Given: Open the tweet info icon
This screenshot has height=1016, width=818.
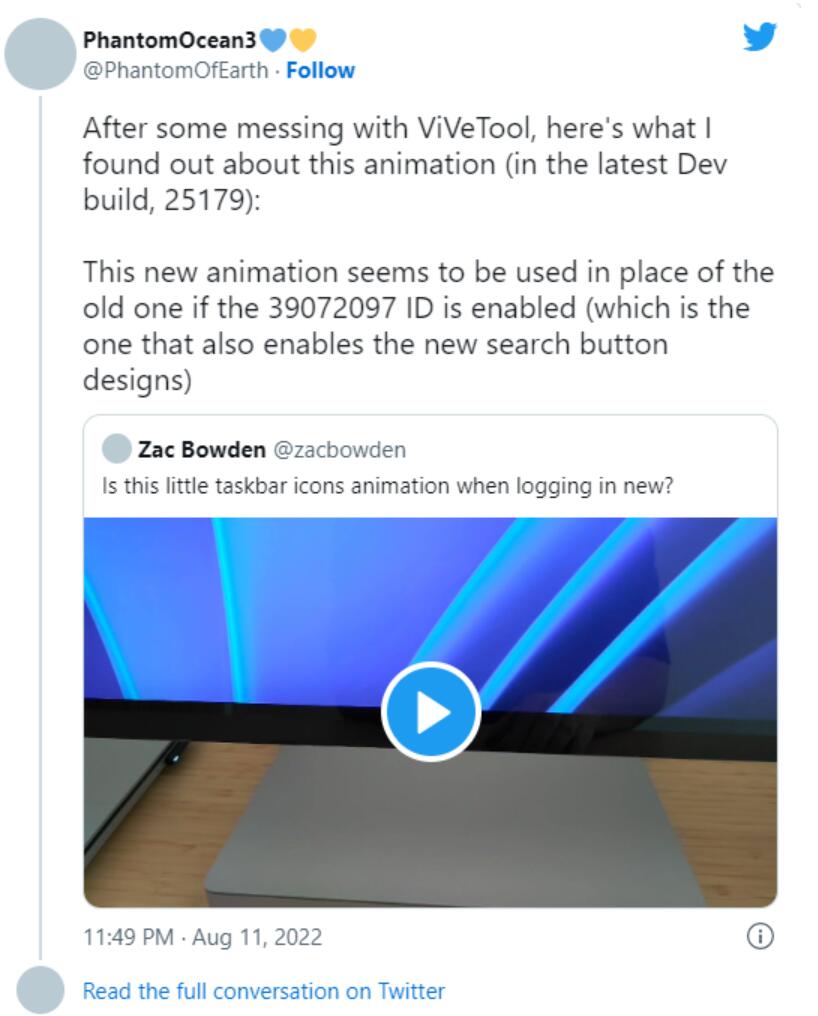Looking at the screenshot, I should point(760,936).
